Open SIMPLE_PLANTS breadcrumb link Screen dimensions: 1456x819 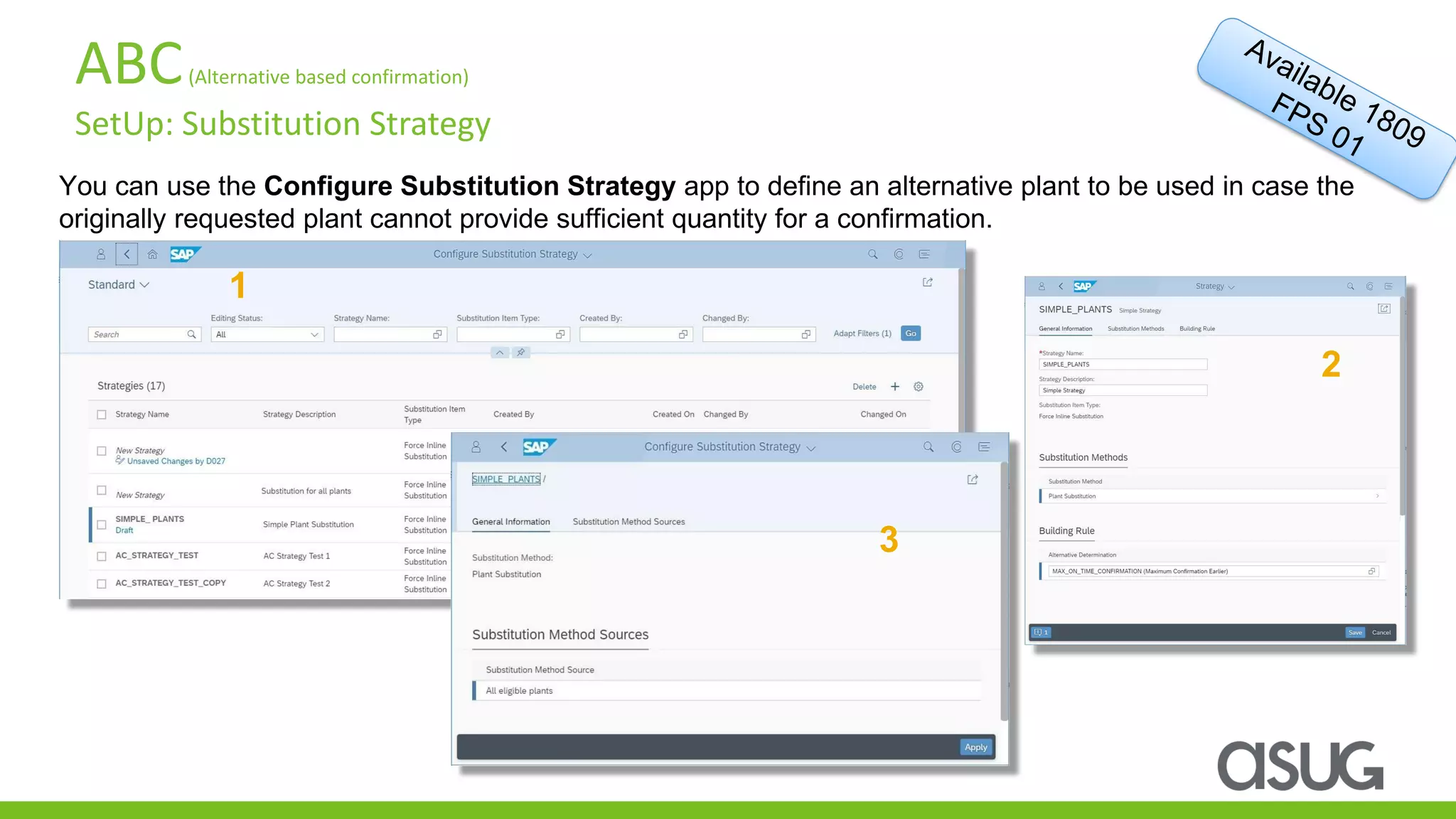click(x=506, y=479)
